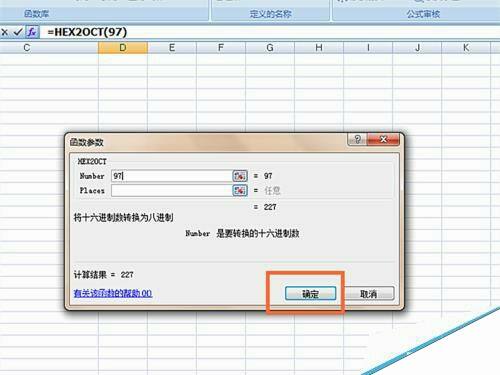
Task: Select column E header
Action: pos(172,48)
